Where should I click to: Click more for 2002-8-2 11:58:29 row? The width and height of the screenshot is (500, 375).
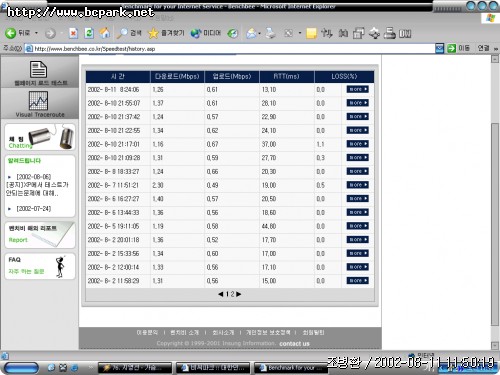tap(357, 281)
